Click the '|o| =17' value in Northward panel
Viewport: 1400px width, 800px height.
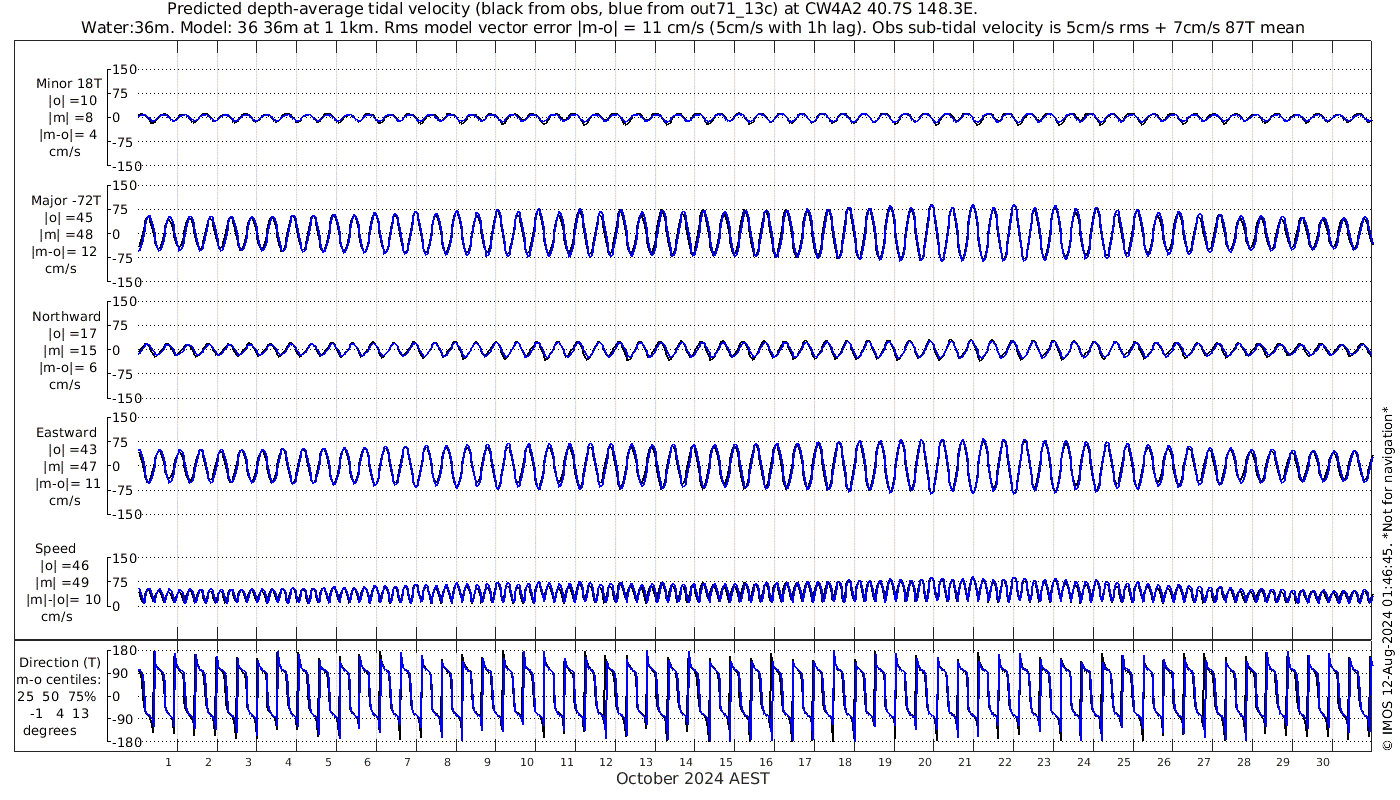72,334
